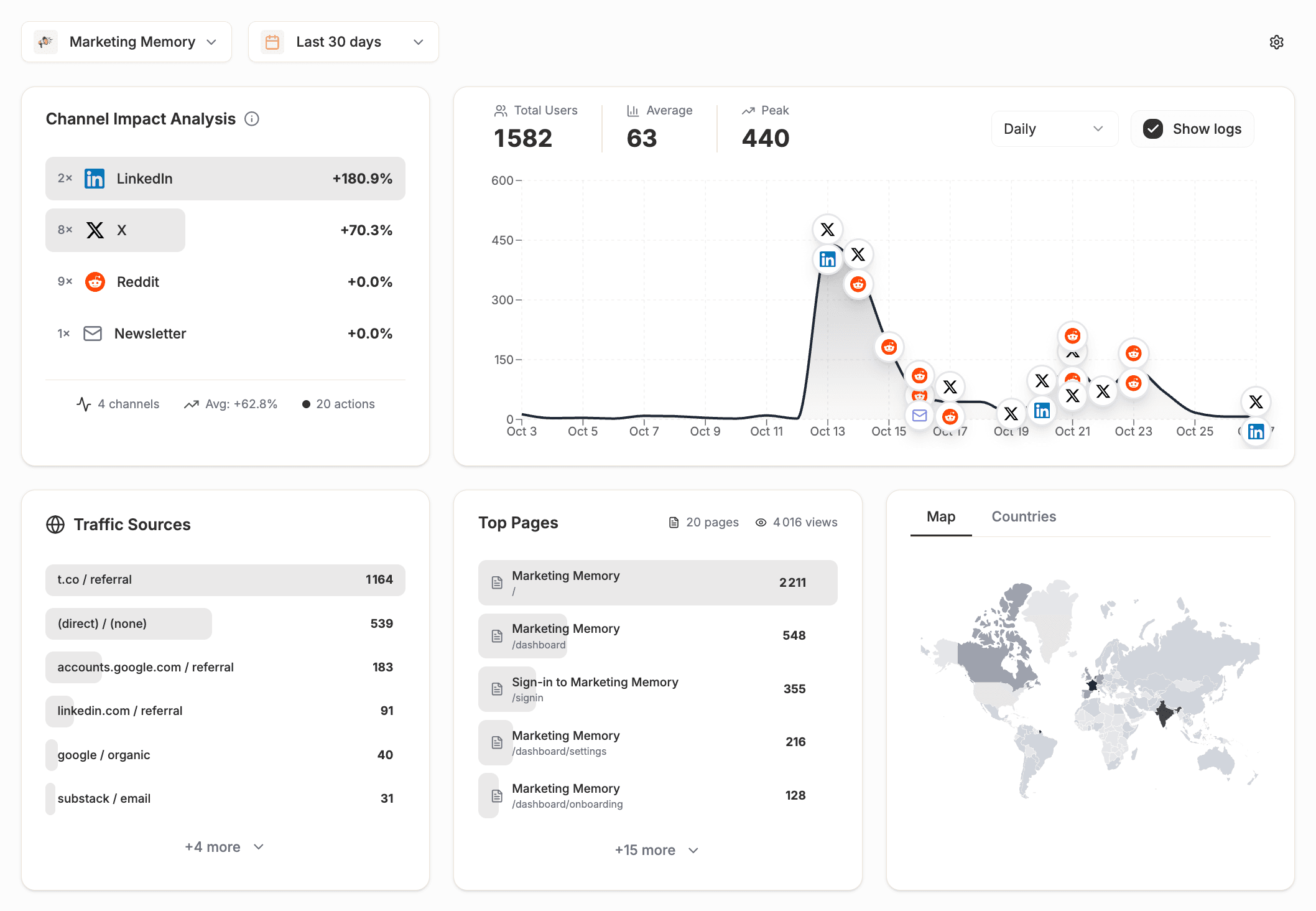Open the Daily interval dropdown
Screen dimensions: 1316x911
point(1054,128)
